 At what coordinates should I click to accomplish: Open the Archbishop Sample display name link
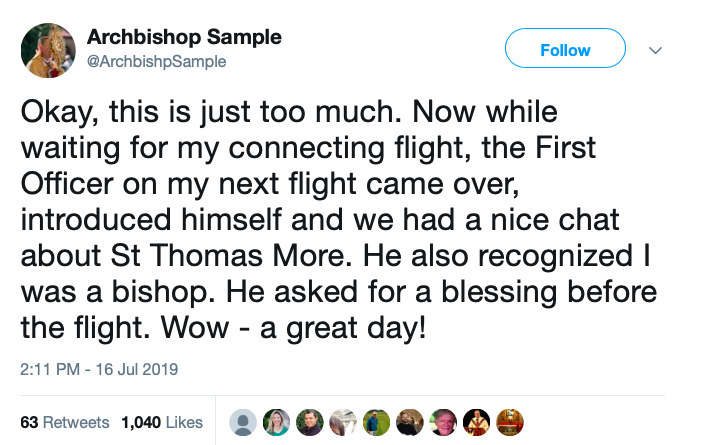(x=184, y=37)
